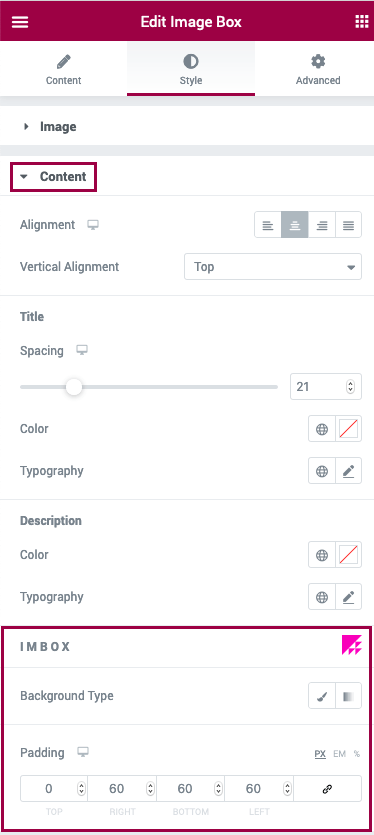Toggle linked padding values chain icon
The height and width of the screenshot is (835, 374).
pyautogui.click(x=328, y=789)
